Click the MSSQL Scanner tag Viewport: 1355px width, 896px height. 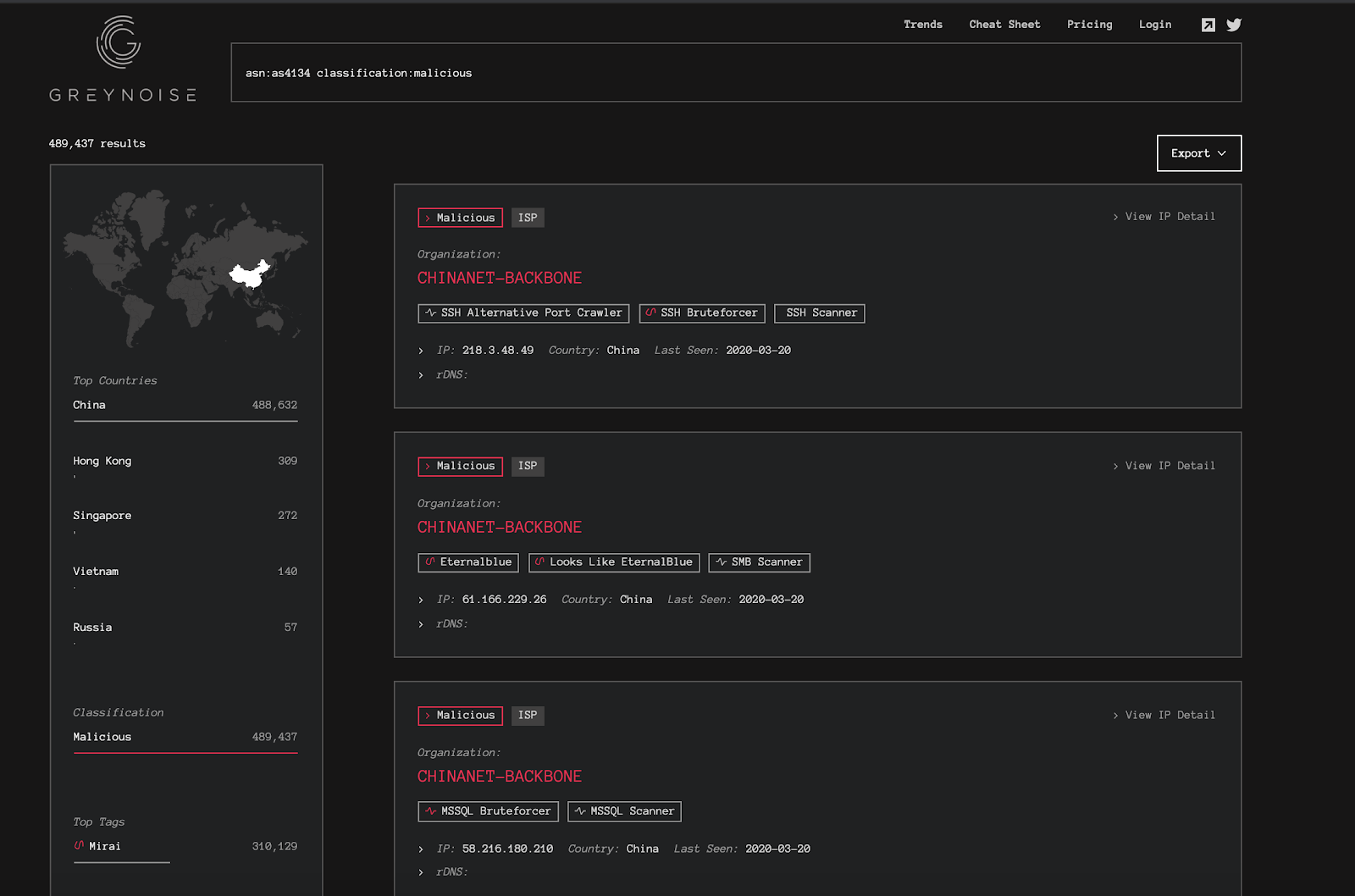pos(625,811)
